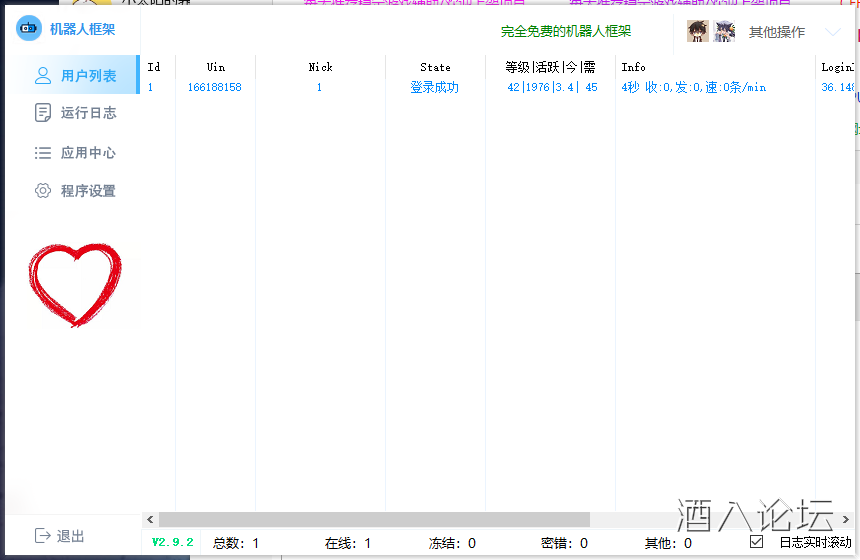
Task: Click the gray-haired avatar icon
Action: click(724, 31)
